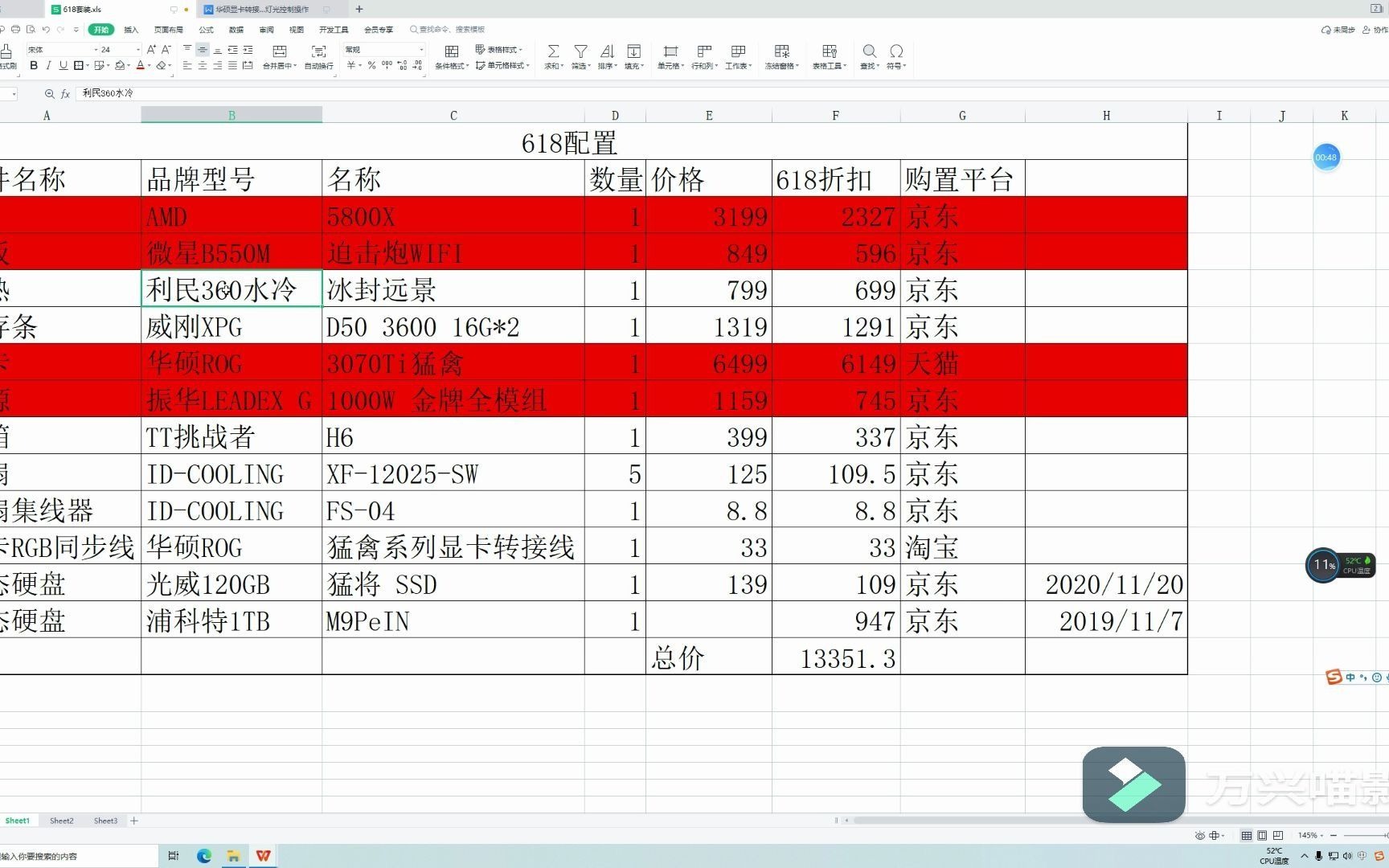This screenshot has height=868, width=1389.
Task: Increase font size with A+ icon
Action: point(151,50)
